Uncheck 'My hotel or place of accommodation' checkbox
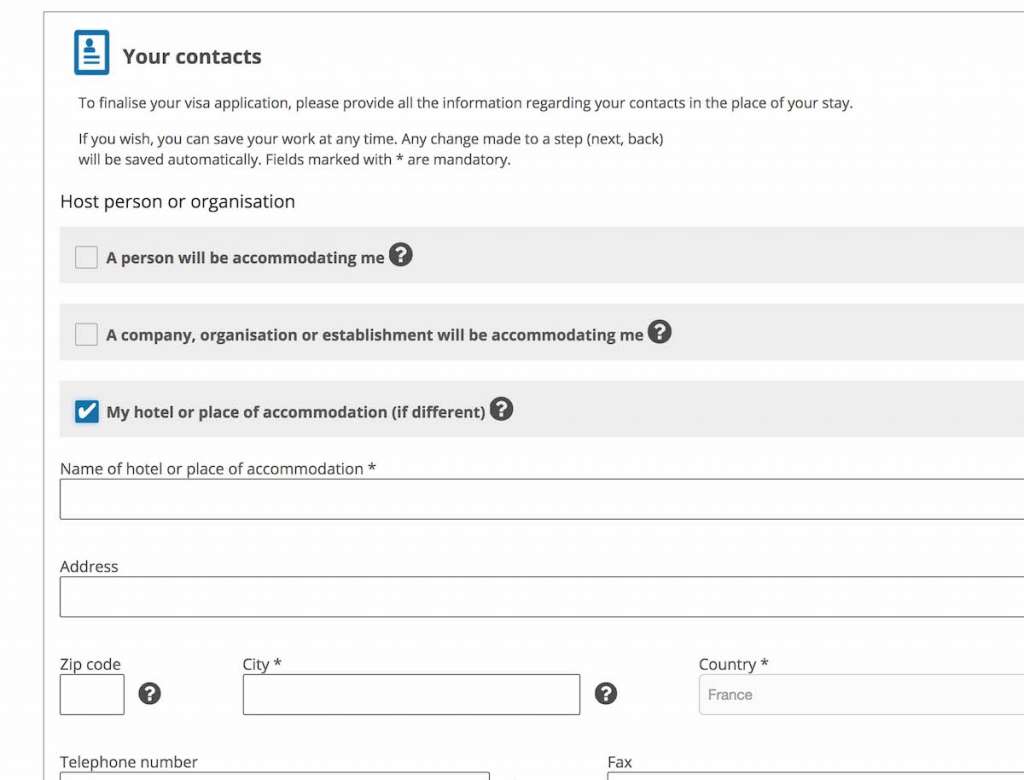This screenshot has height=780, width=1024. [87, 412]
